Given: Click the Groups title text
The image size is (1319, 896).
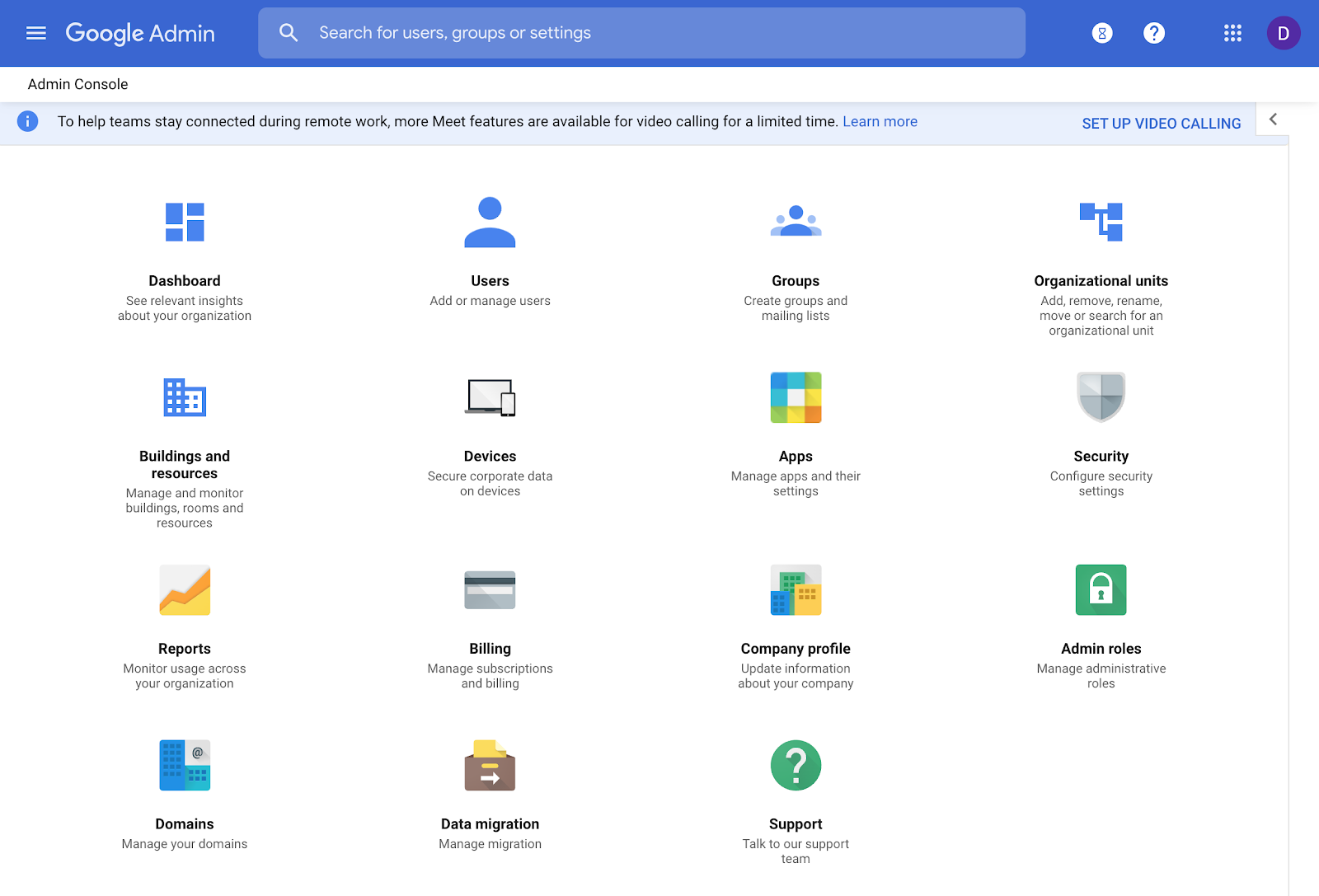Looking at the screenshot, I should tap(796, 280).
